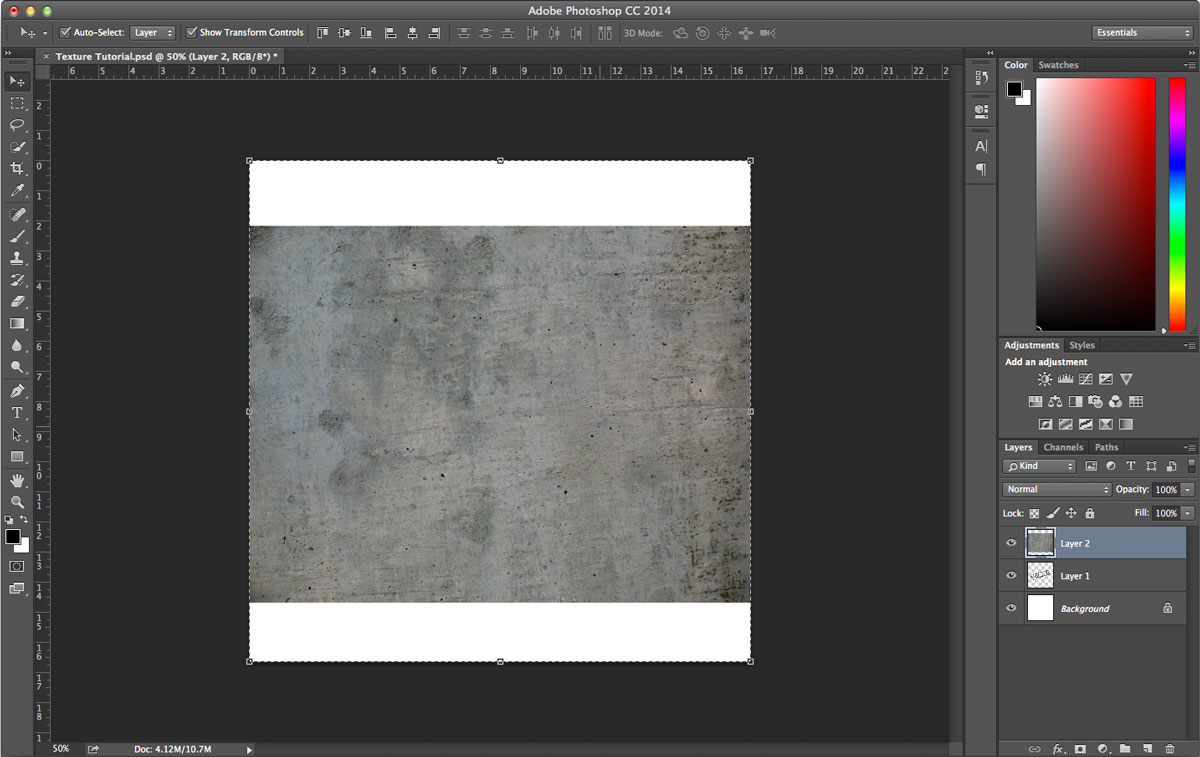Image resolution: width=1200 pixels, height=757 pixels.
Task: Open the Styles tab
Action: pyautogui.click(x=1082, y=345)
